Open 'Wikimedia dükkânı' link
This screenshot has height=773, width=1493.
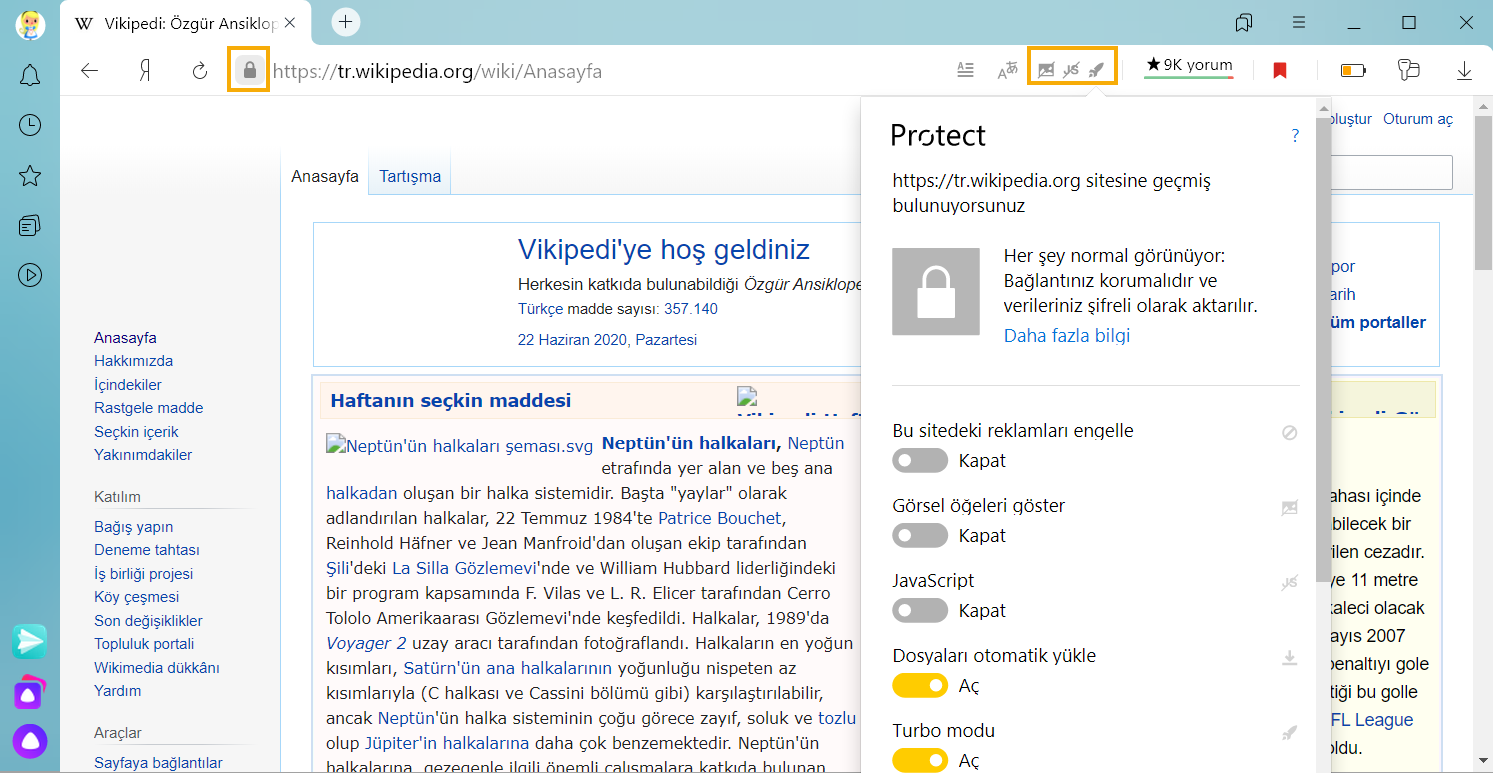[x=157, y=668]
